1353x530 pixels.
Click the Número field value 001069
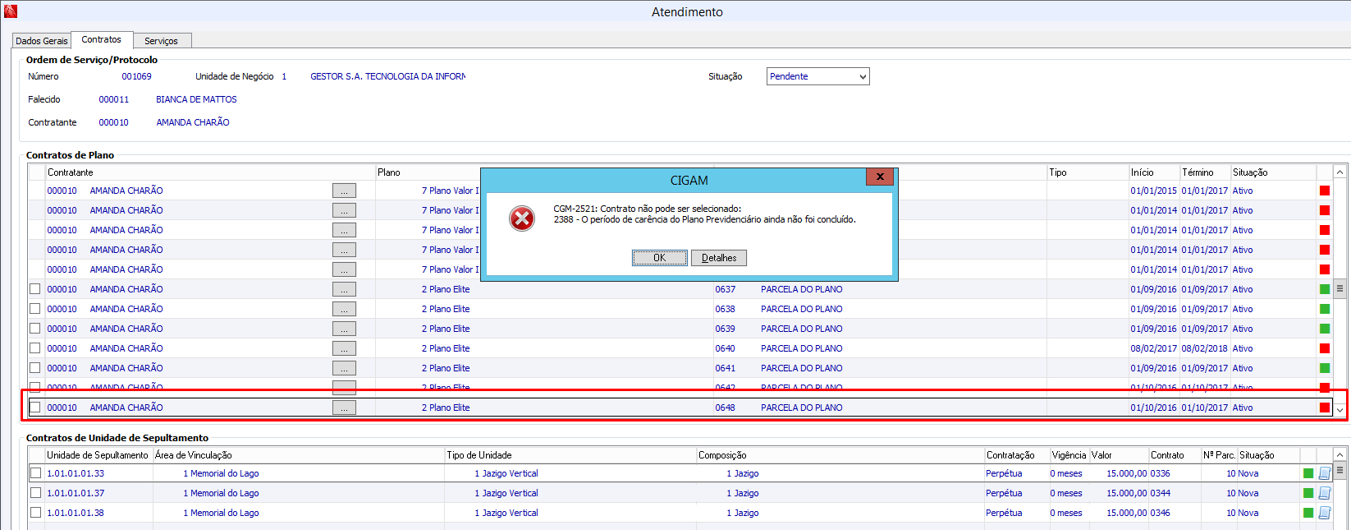tap(136, 76)
